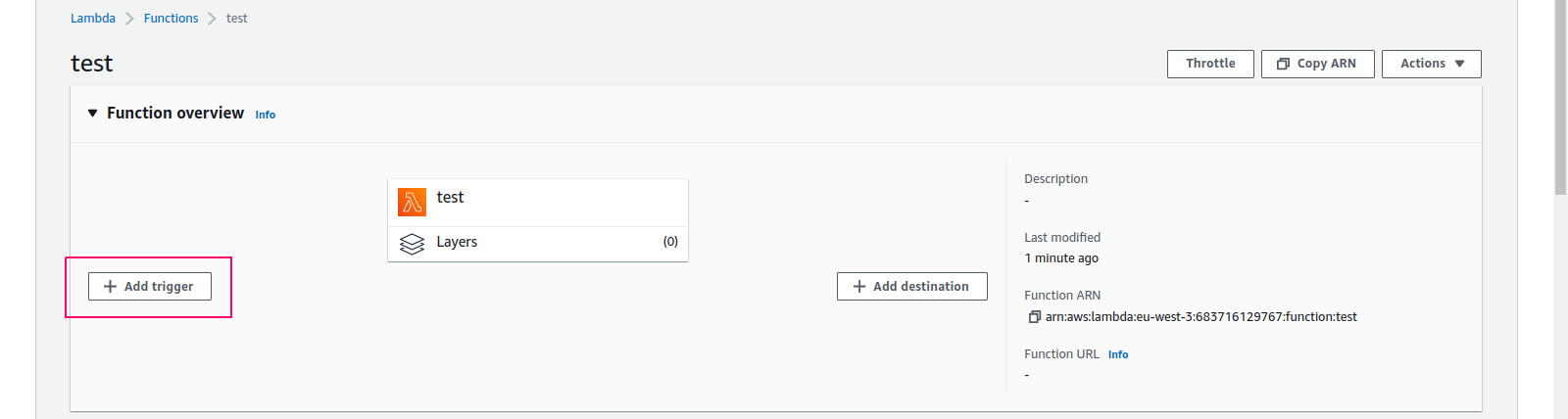1568x419 pixels.
Task: Click the orange Lambda function icon
Action: 412,202
